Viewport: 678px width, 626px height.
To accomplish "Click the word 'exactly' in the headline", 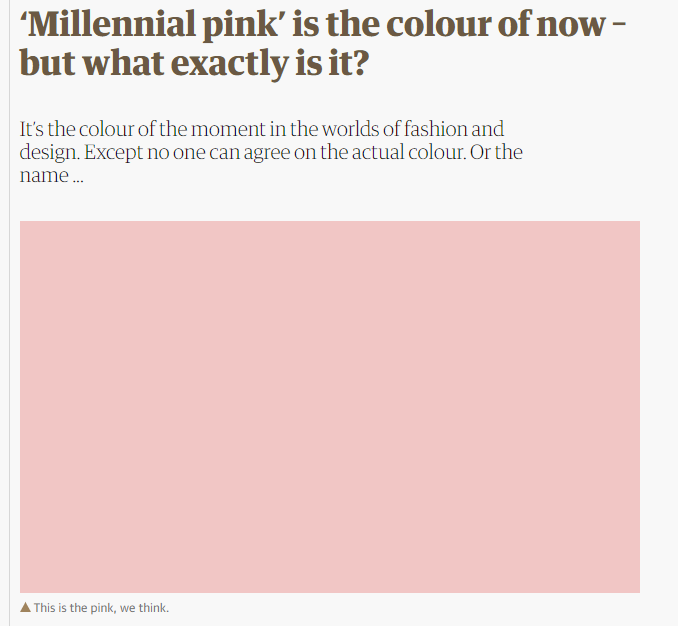I will pyautogui.click(x=231, y=64).
